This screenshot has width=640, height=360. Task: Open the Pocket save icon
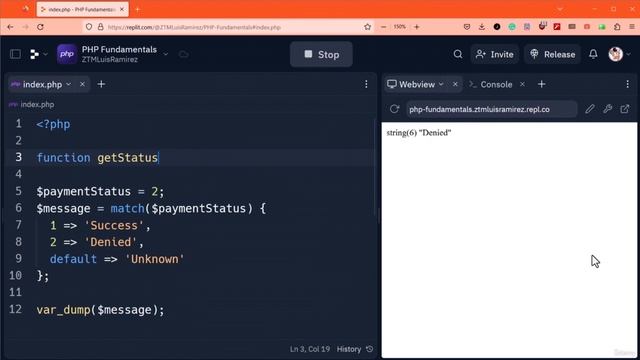click(467, 27)
